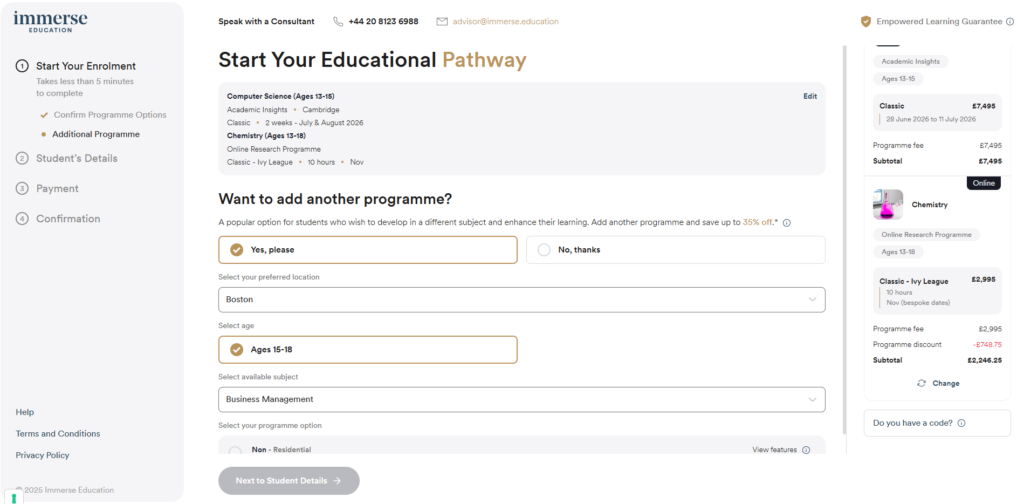
Task: Click the info icon beside code question
Action: (962, 423)
